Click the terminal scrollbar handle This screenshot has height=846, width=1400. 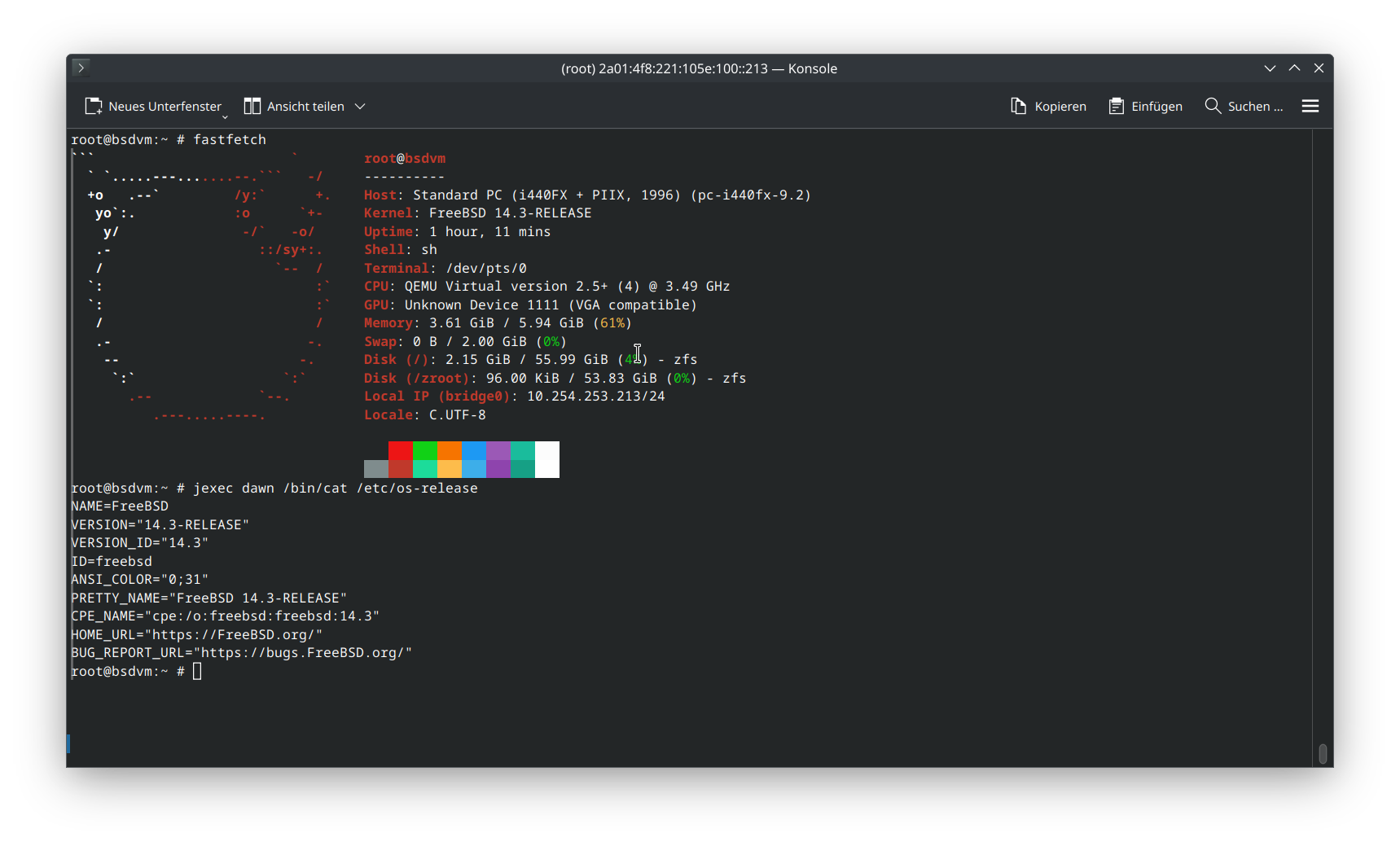click(1323, 754)
